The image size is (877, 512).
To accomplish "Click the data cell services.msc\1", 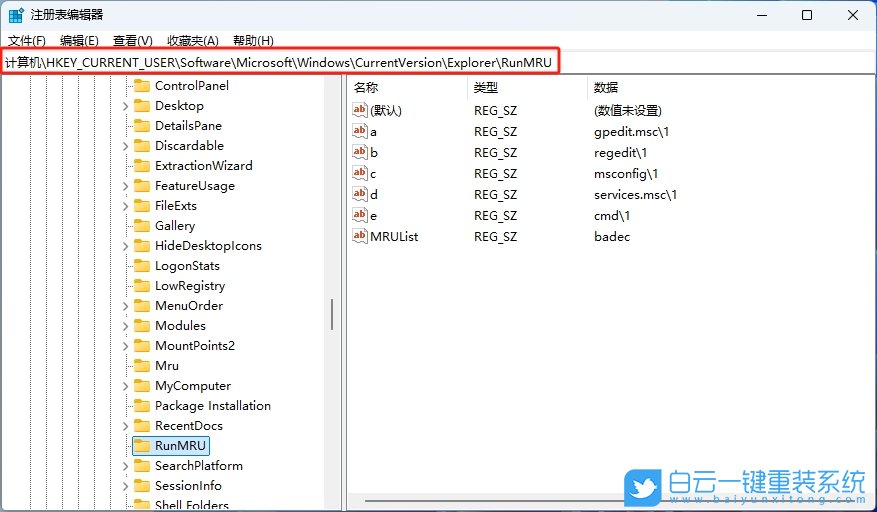I will [635, 195].
